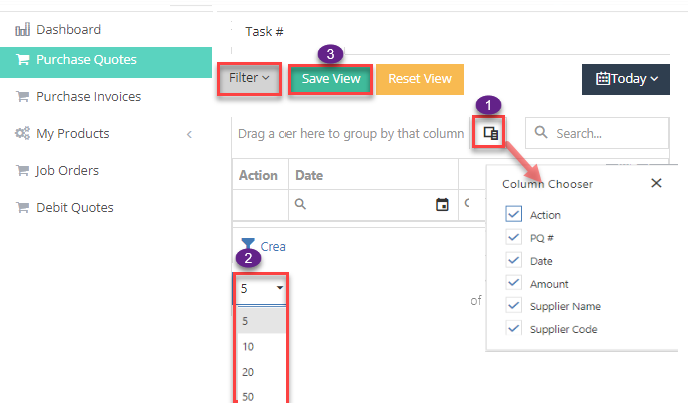Click the blue filter funnel icon

coord(248,244)
